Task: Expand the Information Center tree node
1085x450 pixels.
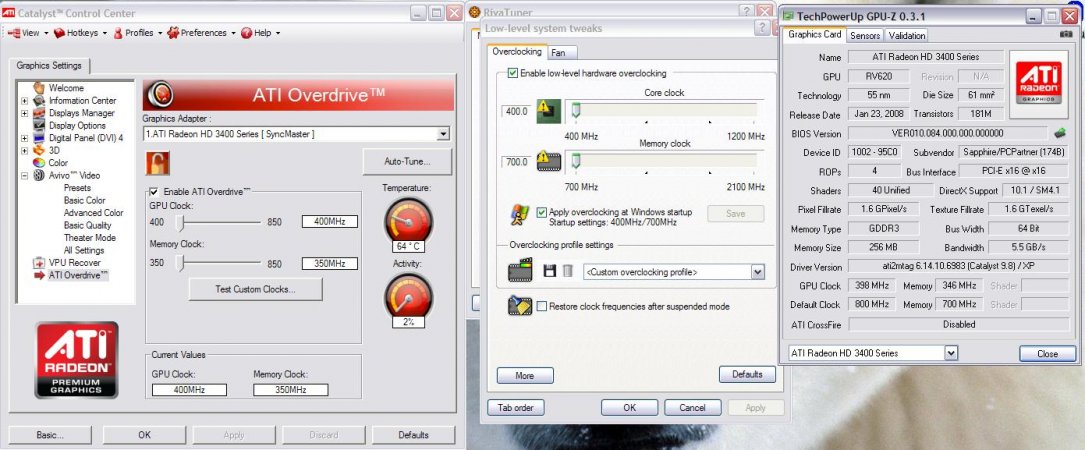Action: [x=25, y=100]
